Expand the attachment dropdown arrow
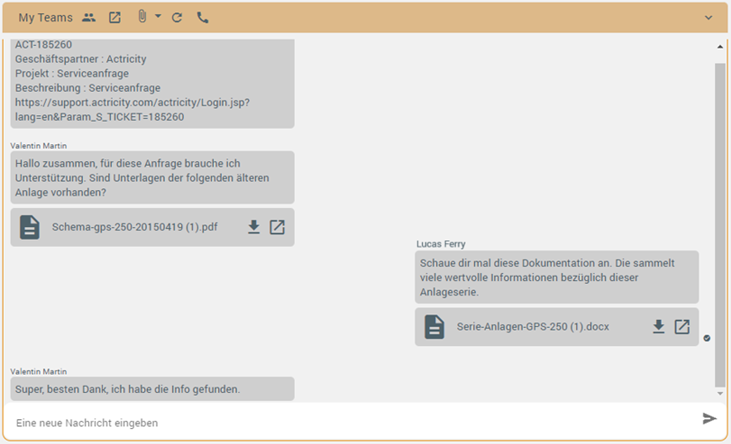This screenshot has width=731, height=444. pos(158,16)
